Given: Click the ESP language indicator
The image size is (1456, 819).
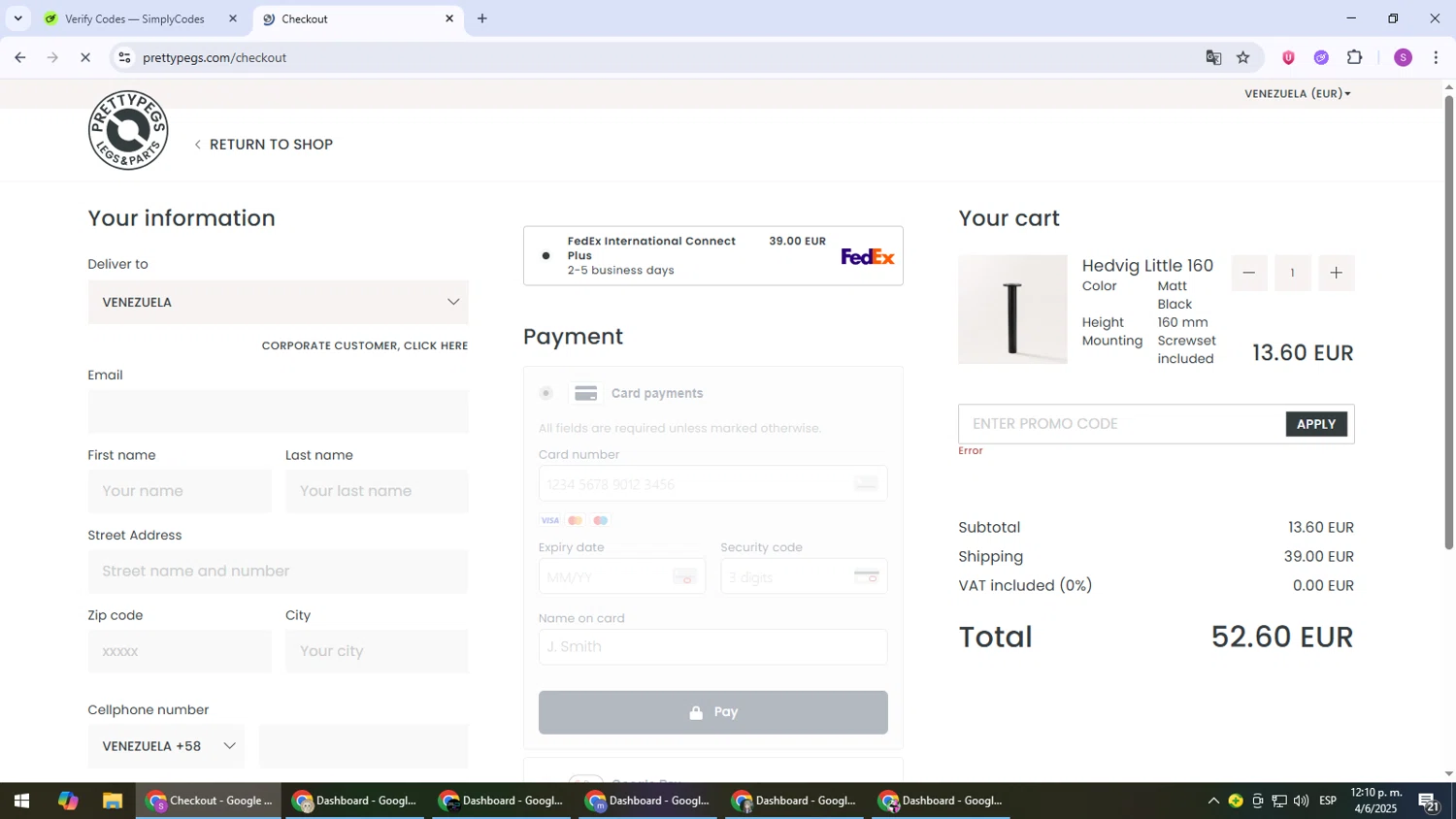Looking at the screenshot, I should [1328, 801].
